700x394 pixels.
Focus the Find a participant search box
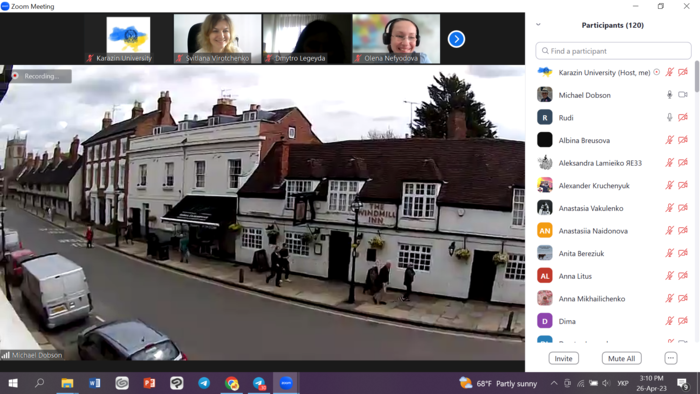613,51
